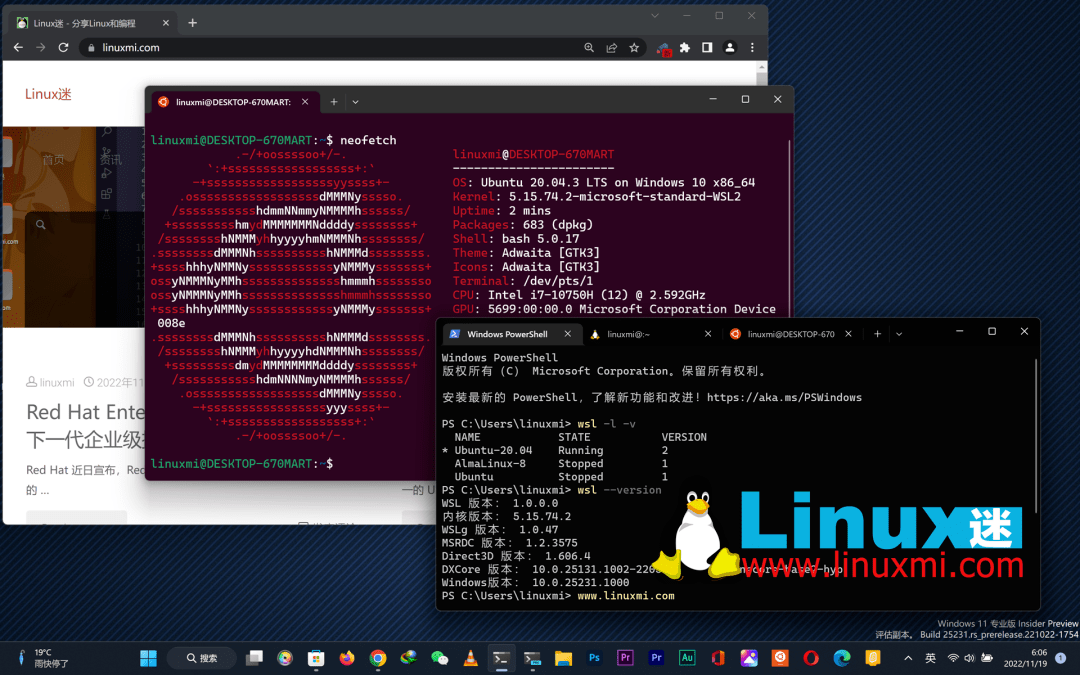Launch Adobe Audition from taskbar
This screenshot has width=1080, height=675.
687,658
